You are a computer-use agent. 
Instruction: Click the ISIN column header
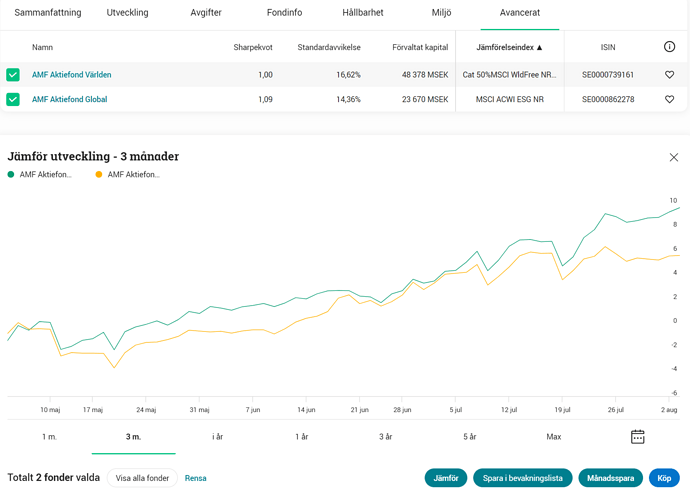(608, 47)
